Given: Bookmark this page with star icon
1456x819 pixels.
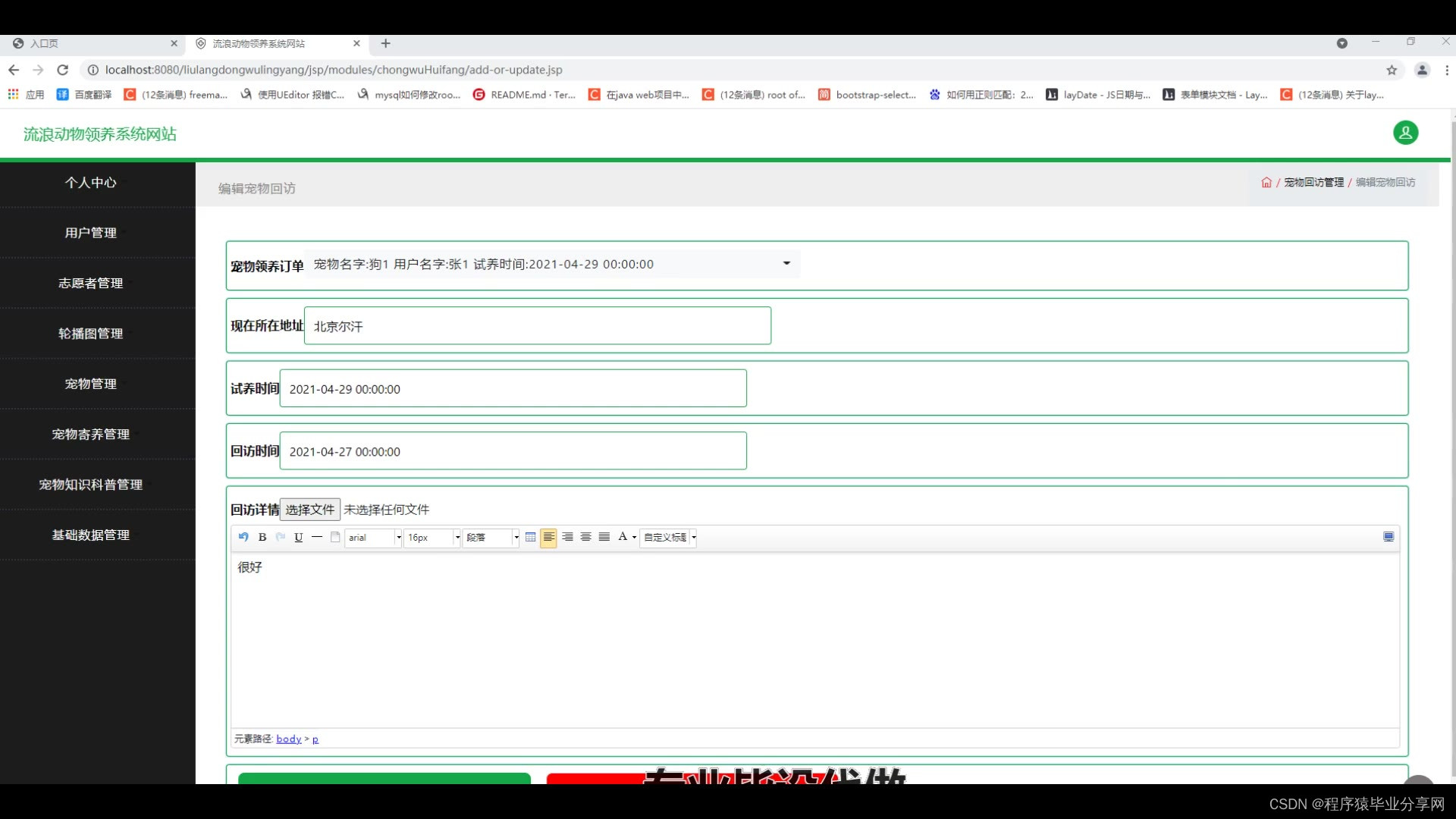Looking at the screenshot, I should pyautogui.click(x=1392, y=70).
